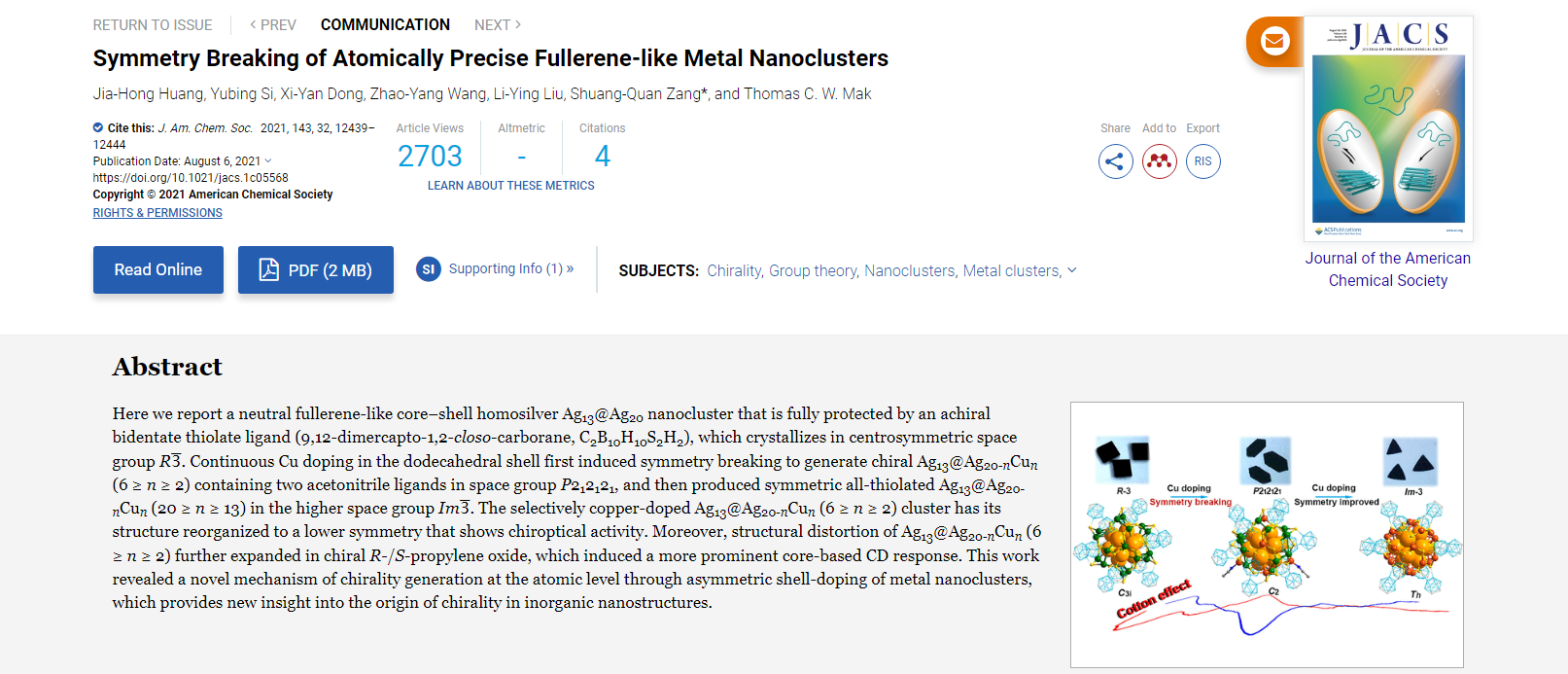1568x674 pixels.
Task: Click the Cite this checkmark icon
Action: [x=98, y=127]
